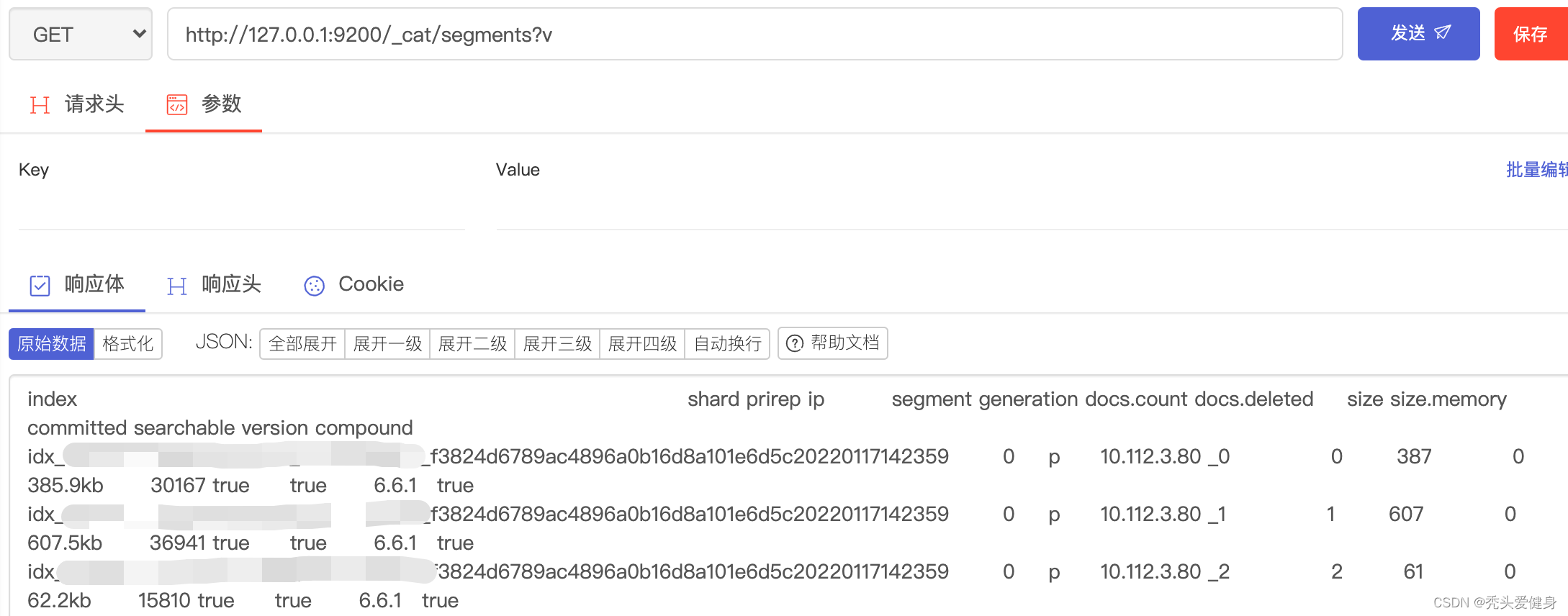Click the empty Key parameter field
The height and width of the screenshot is (616, 1568).
(241, 209)
